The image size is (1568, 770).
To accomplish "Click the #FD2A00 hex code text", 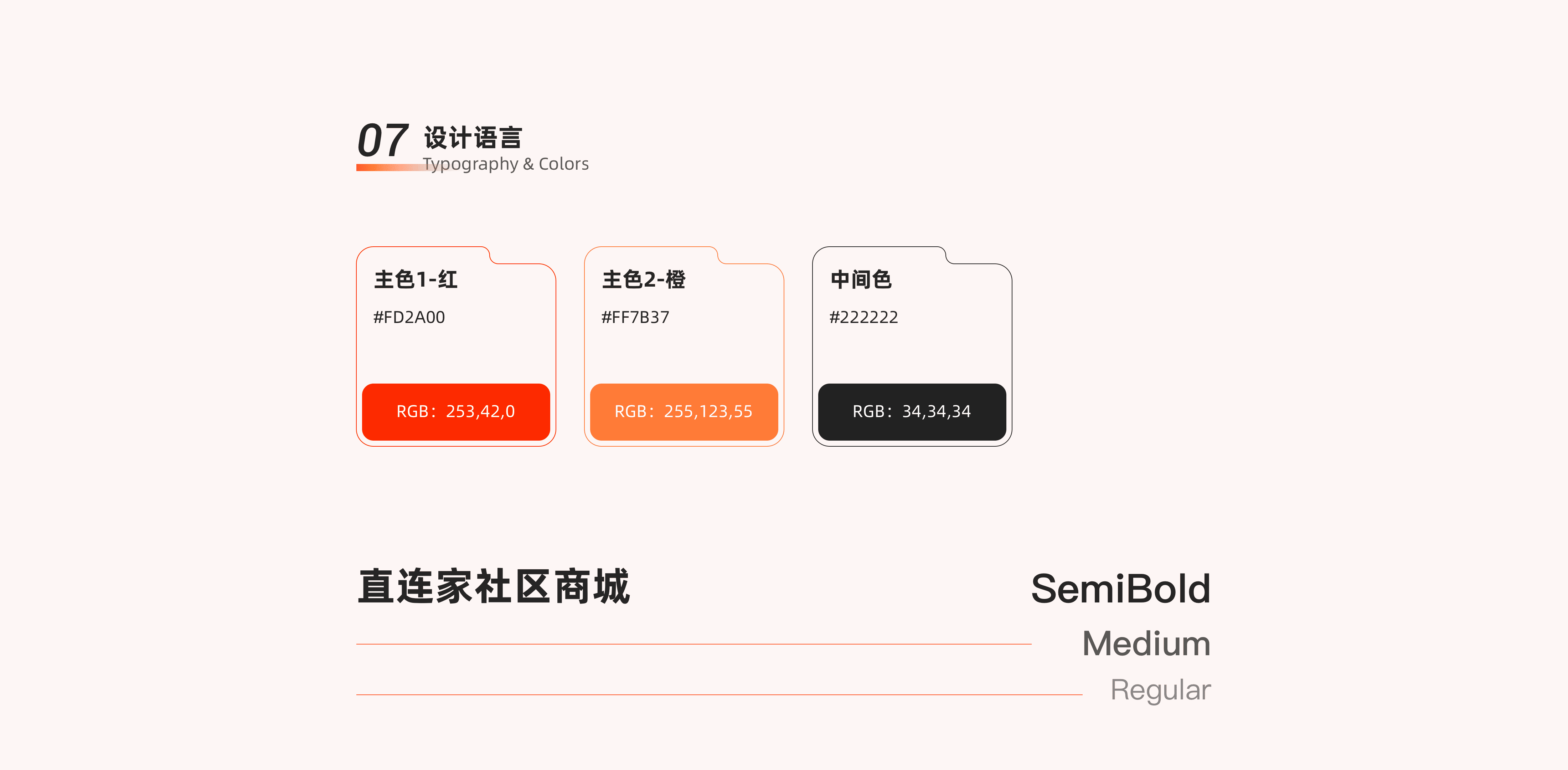I will point(409,317).
